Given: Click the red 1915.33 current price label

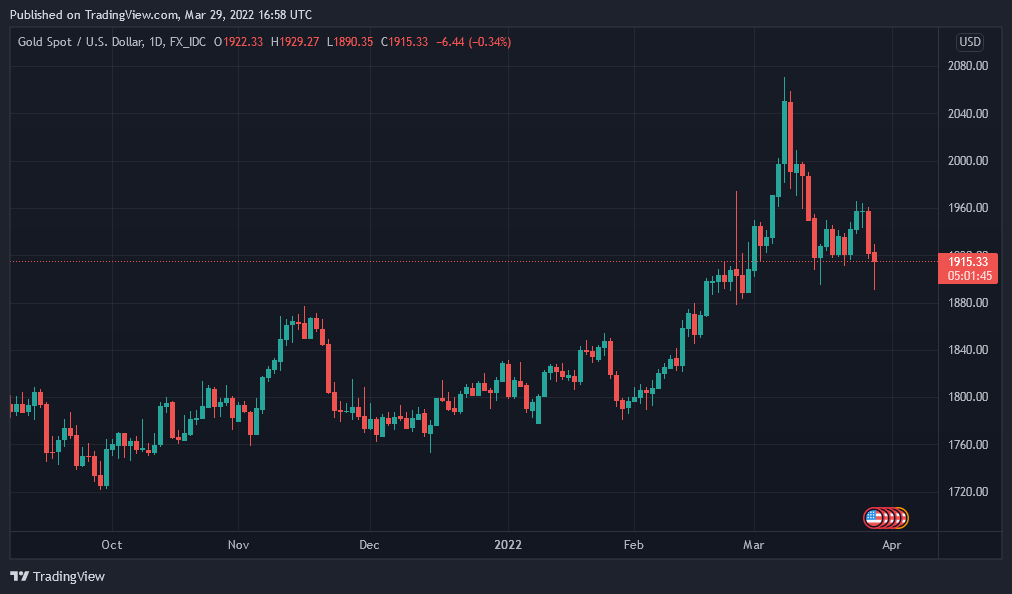Looking at the screenshot, I should pos(968,261).
